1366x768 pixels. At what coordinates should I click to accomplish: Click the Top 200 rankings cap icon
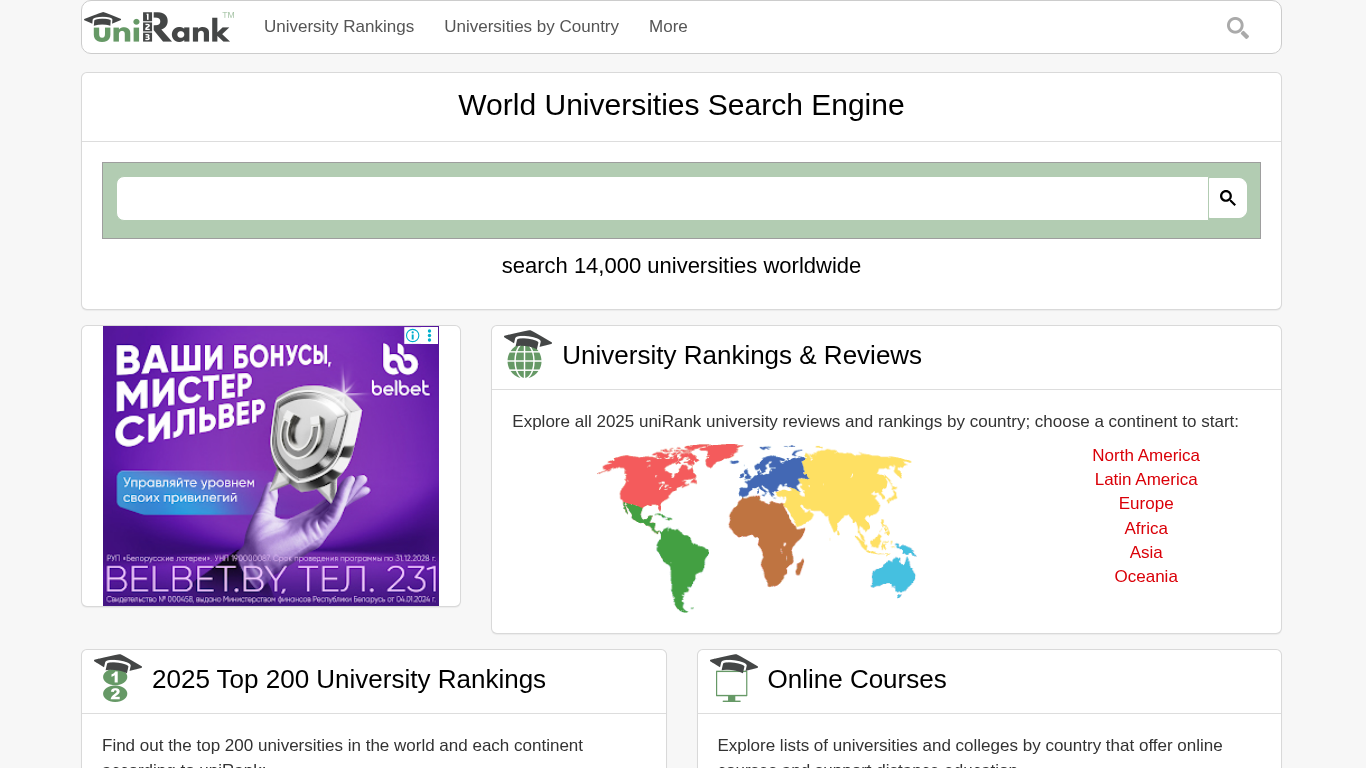click(118, 678)
